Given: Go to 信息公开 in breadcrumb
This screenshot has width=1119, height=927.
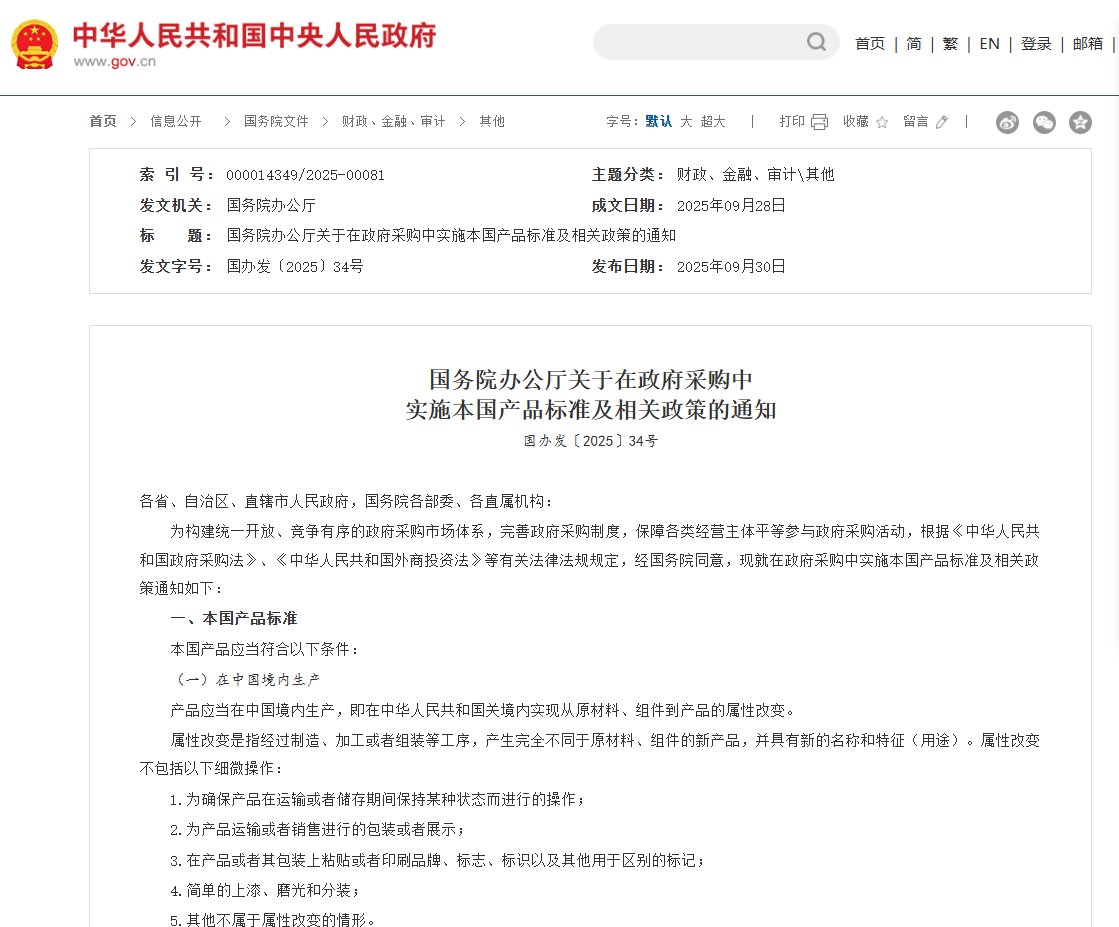Looking at the screenshot, I should [176, 121].
